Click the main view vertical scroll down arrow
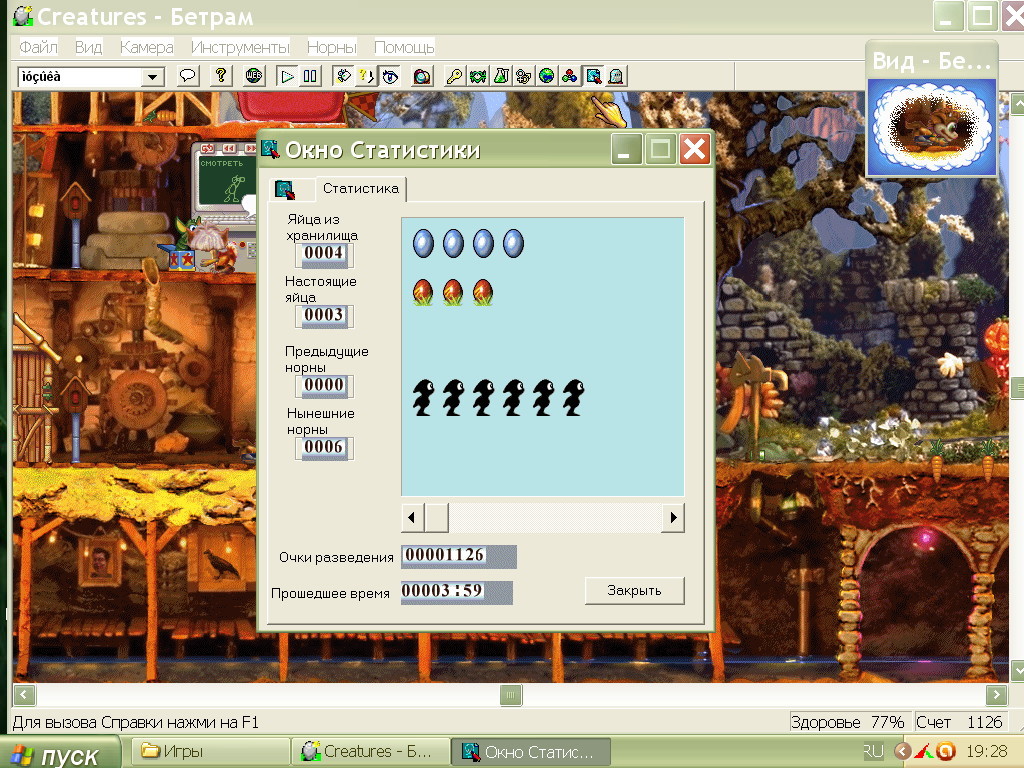Viewport: 1024px width, 768px height. click(x=1017, y=670)
